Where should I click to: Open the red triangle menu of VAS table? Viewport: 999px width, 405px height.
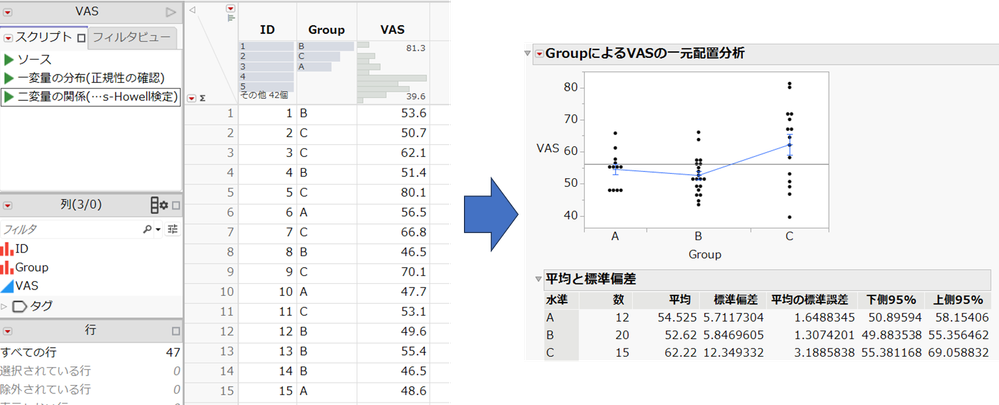9,11
